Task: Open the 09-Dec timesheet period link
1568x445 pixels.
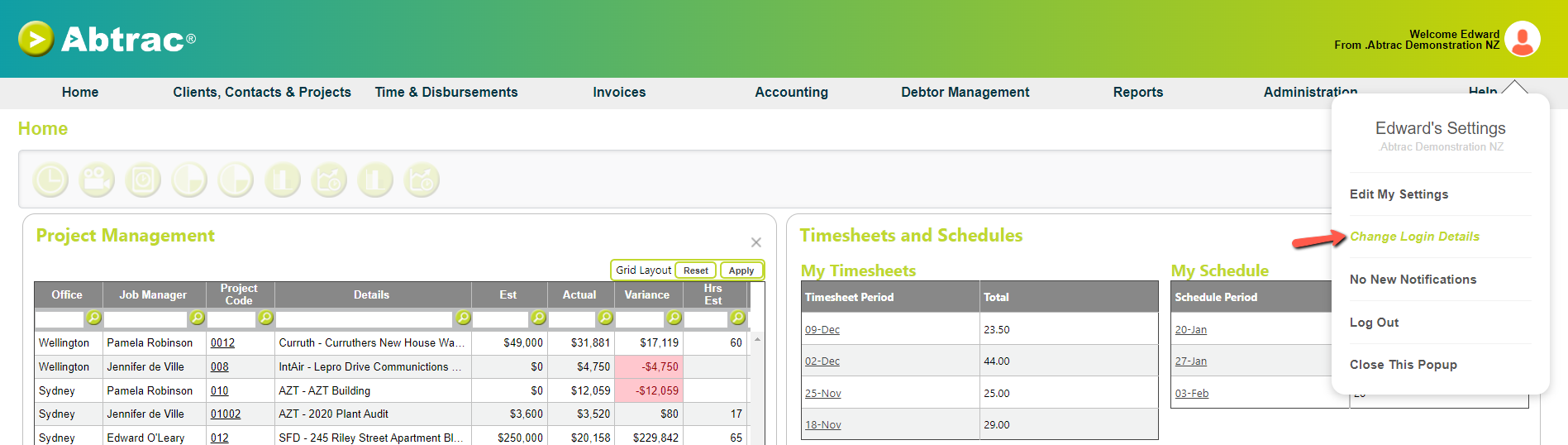Action: point(822,330)
